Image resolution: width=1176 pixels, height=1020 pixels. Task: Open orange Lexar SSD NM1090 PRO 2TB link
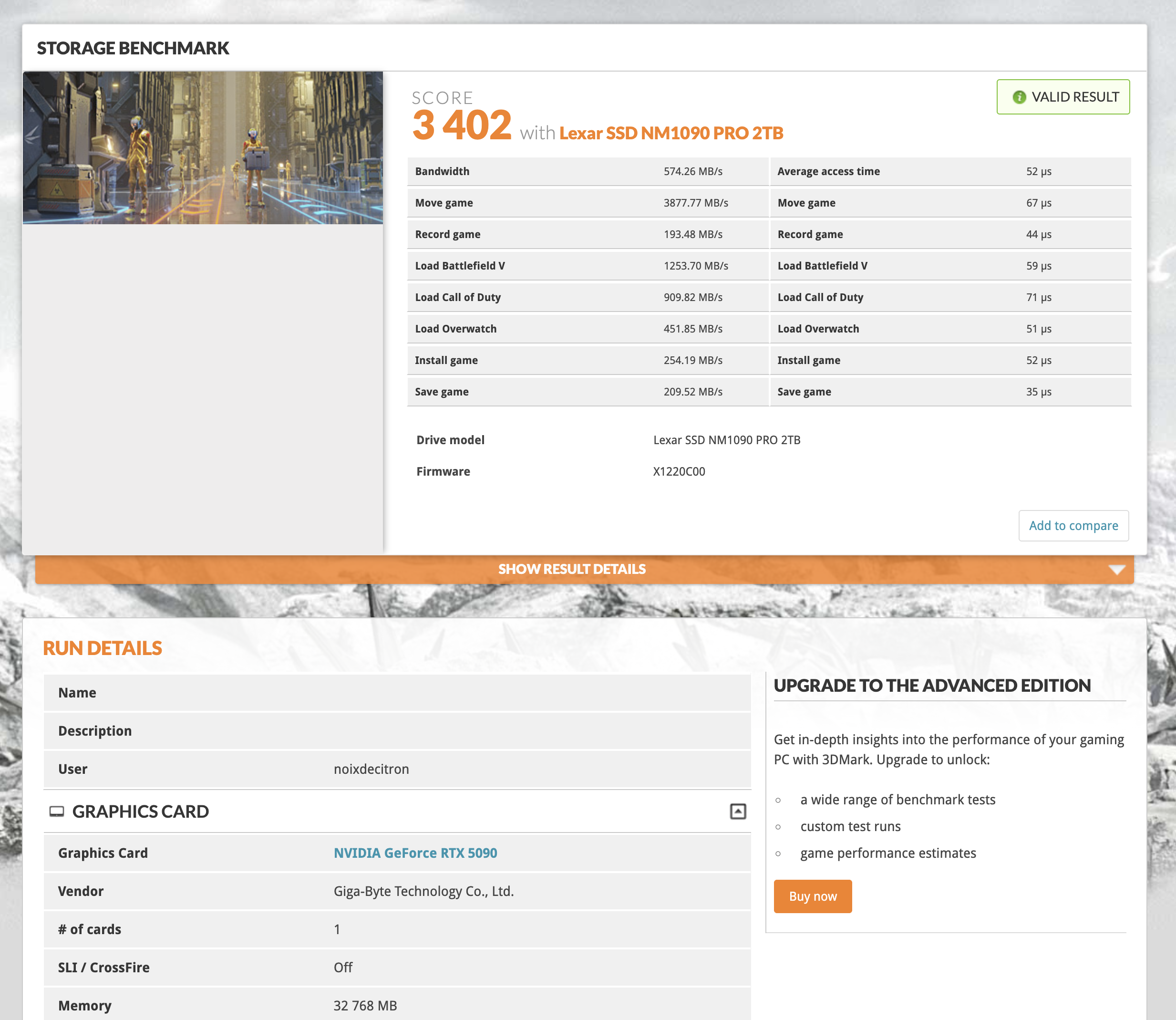tap(671, 133)
